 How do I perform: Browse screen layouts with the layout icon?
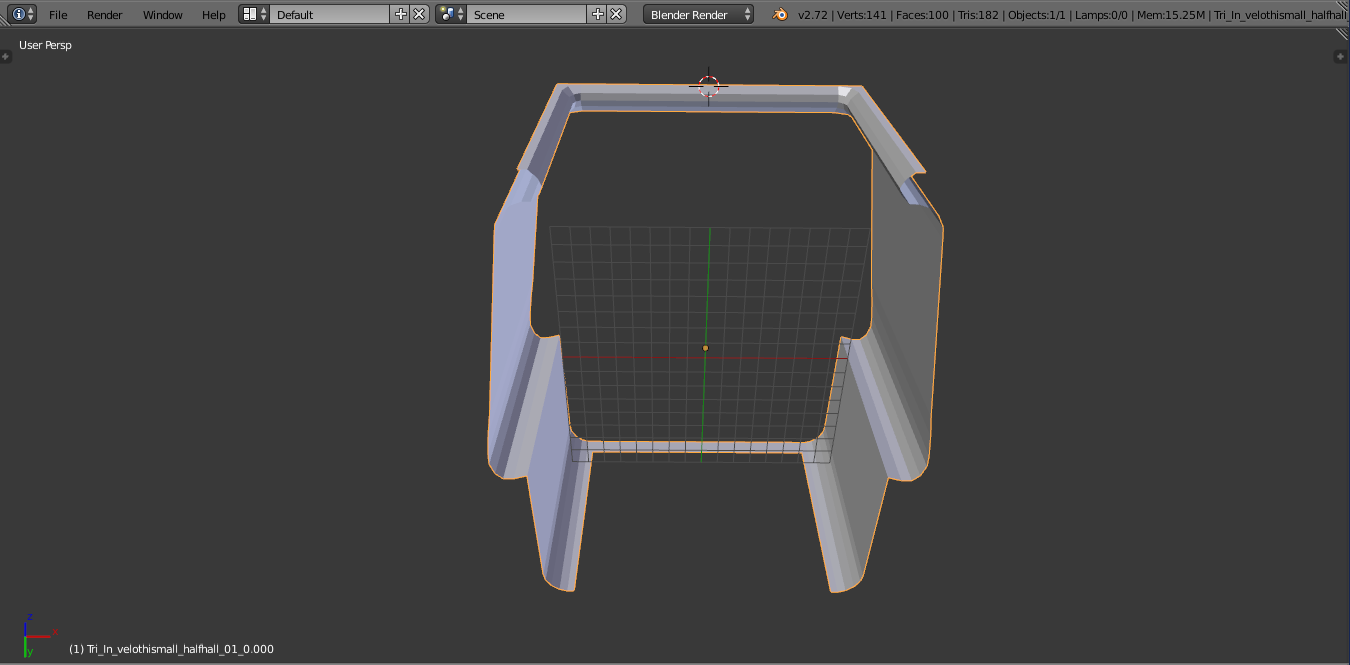255,14
